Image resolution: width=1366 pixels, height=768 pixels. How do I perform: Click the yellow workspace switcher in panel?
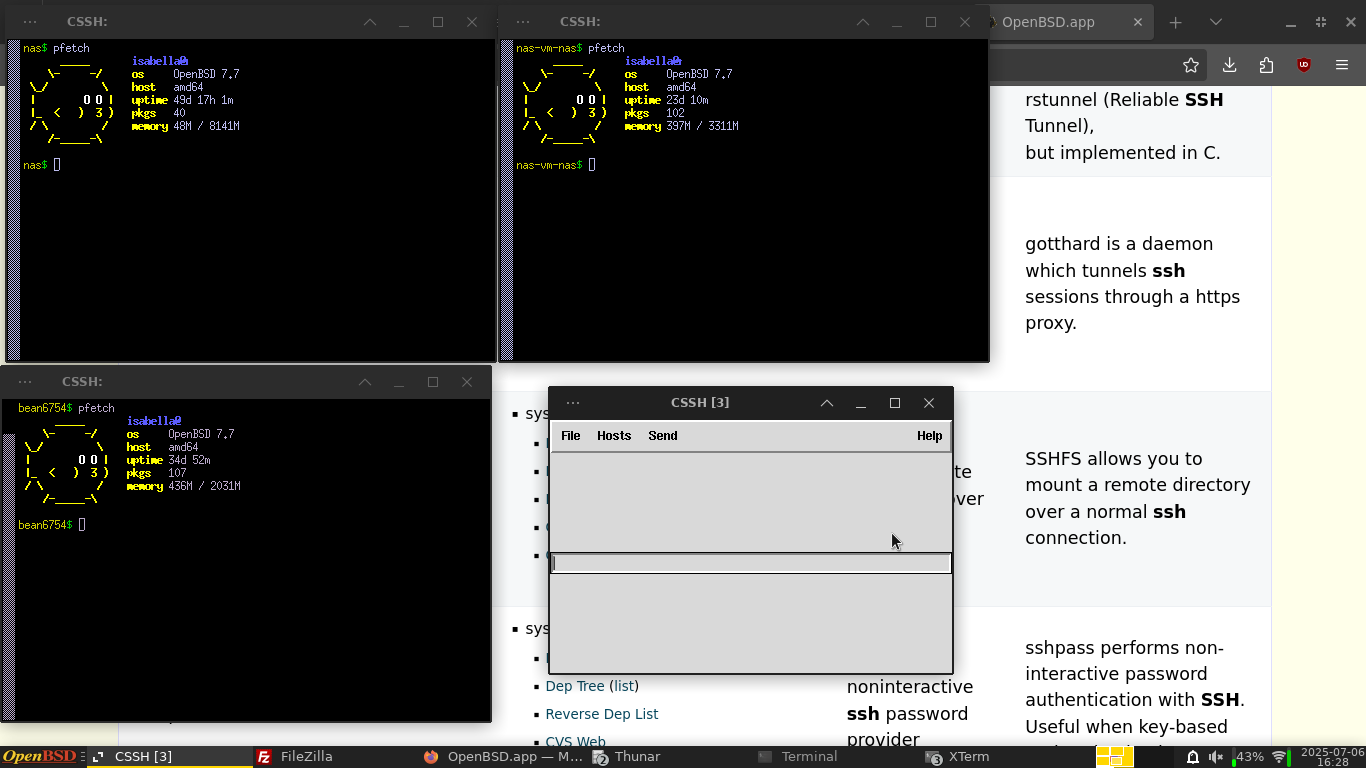point(1115,757)
